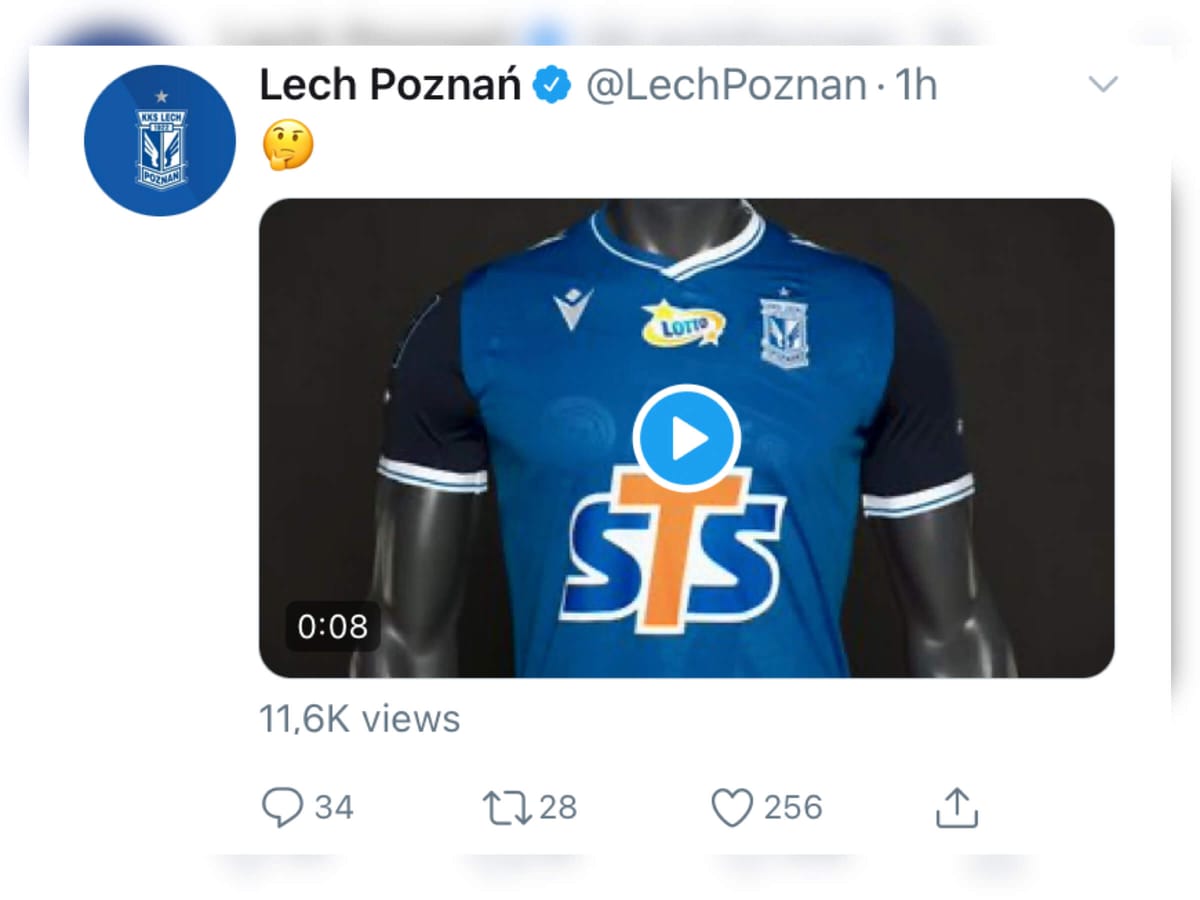
Task: Open the reply composer via speech bubble icon
Action: [x=284, y=805]
